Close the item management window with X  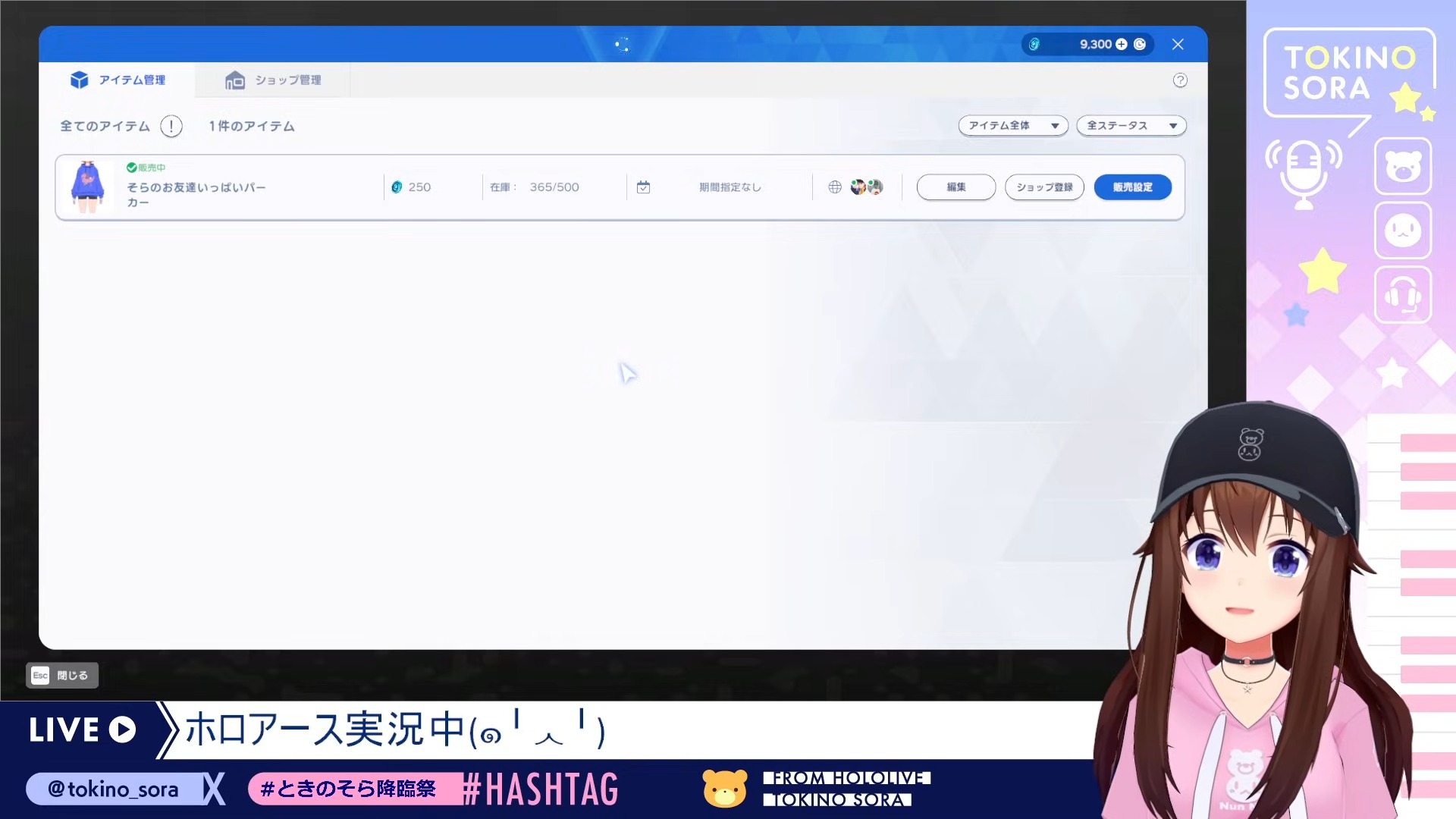click(x=1178, y=45)
